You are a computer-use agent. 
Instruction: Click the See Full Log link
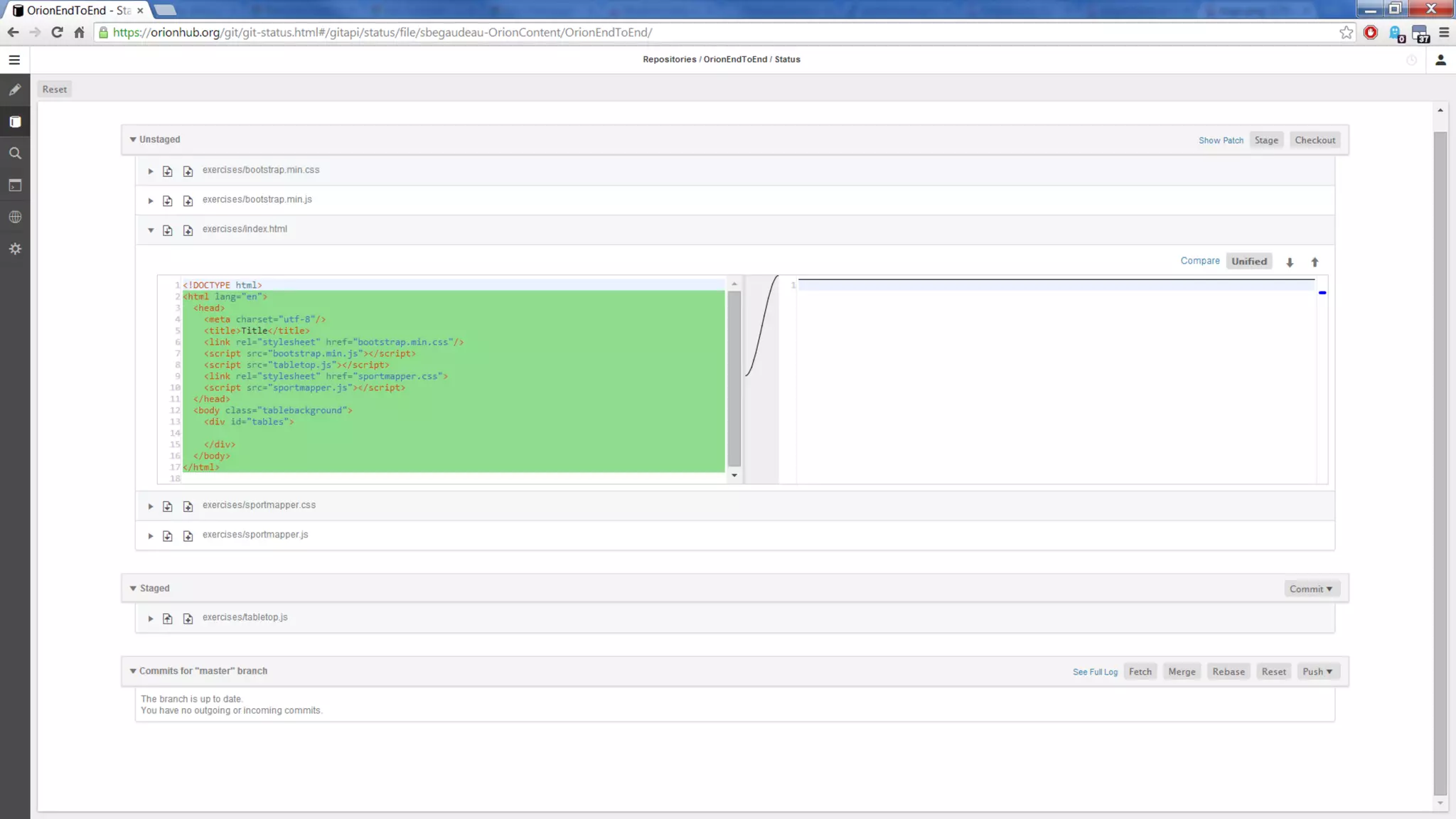[x=1095, y=672]
